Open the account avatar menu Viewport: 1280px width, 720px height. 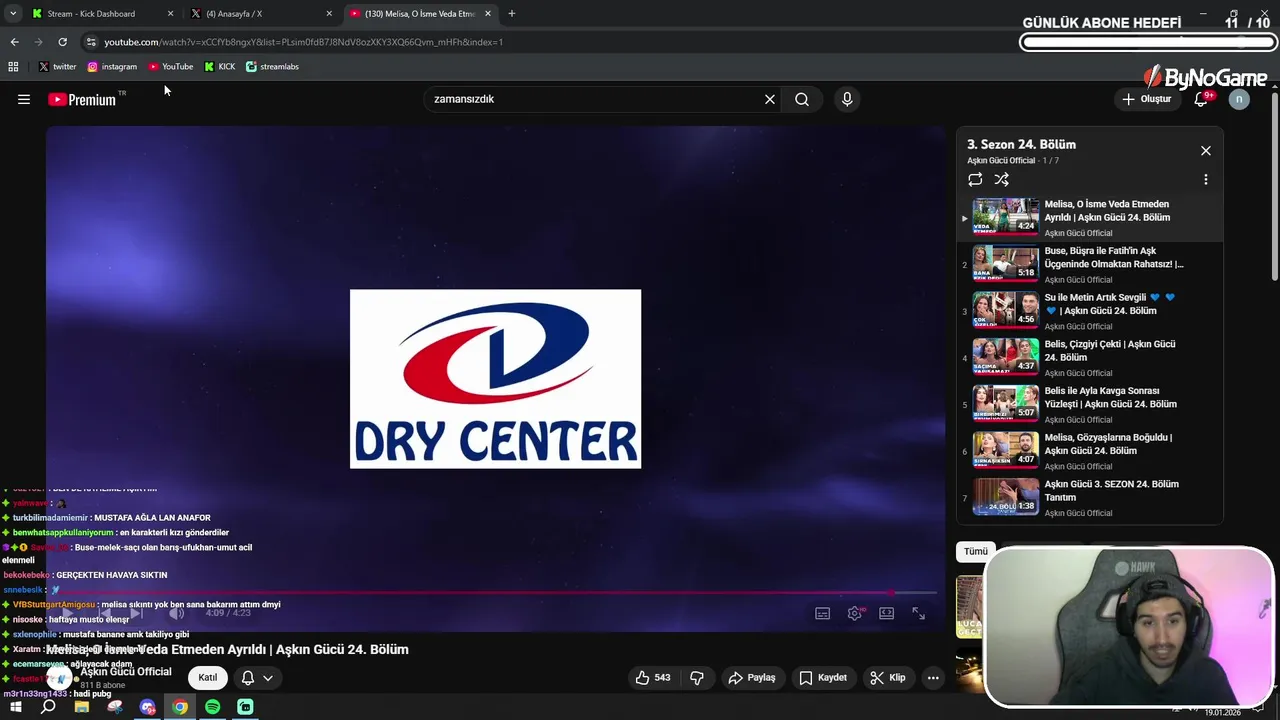click(x=1239, y=99)
